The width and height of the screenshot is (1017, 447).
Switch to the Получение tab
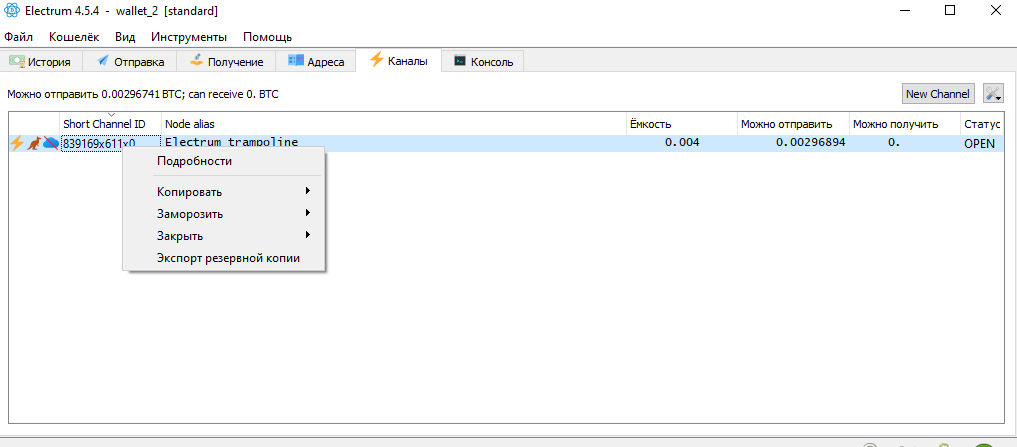pyautogui.click(x=227, y=62)
